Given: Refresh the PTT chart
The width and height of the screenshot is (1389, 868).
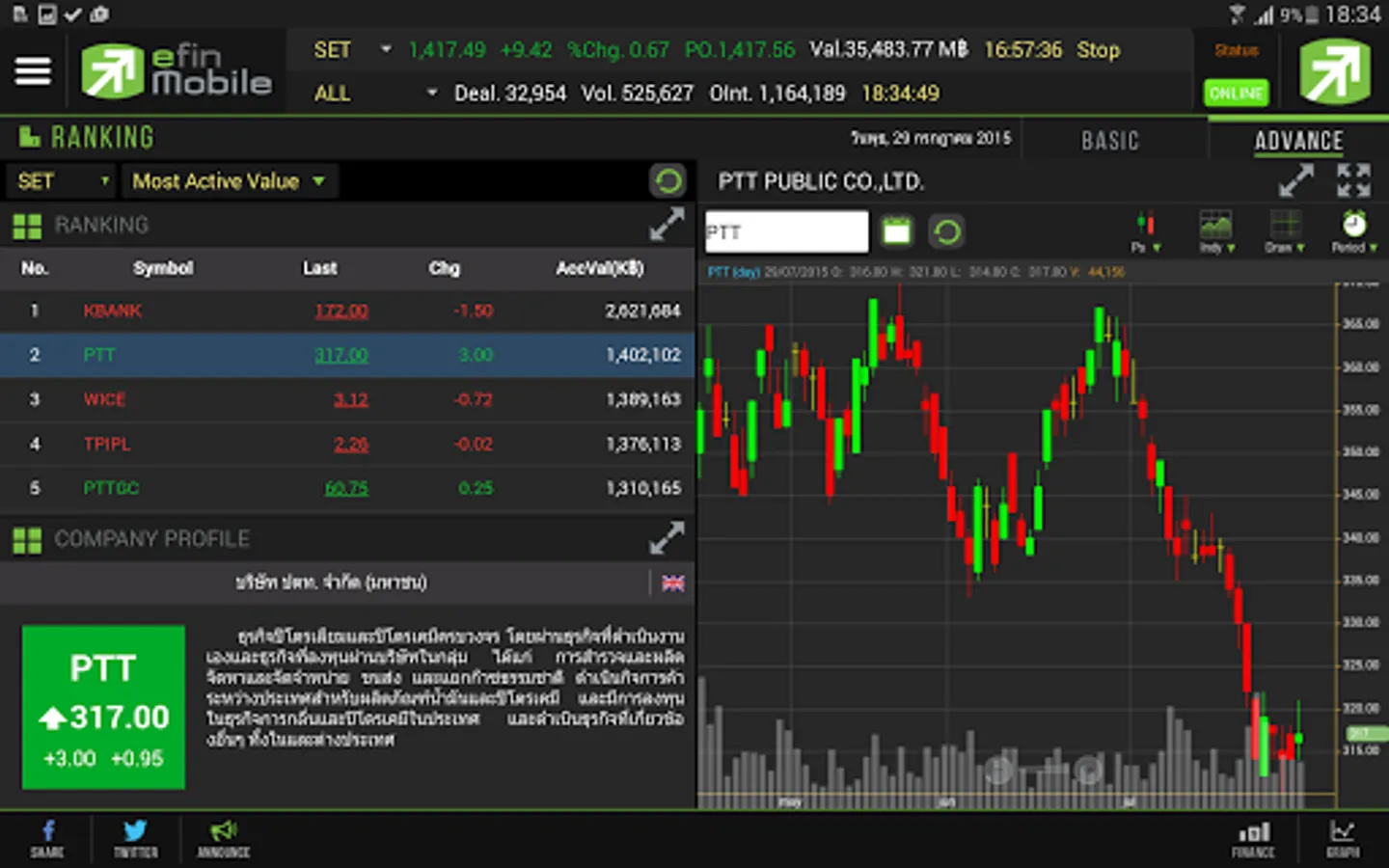Looking at the screenshot, I should pos(947,231).
